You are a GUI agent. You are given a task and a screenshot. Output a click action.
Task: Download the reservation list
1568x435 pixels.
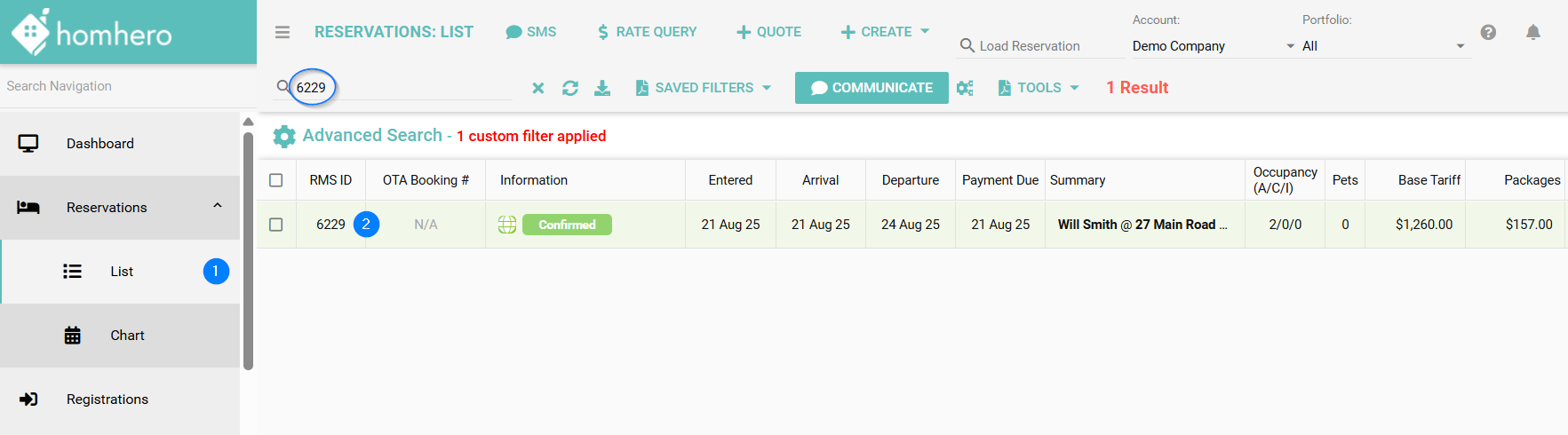(602, 88)
